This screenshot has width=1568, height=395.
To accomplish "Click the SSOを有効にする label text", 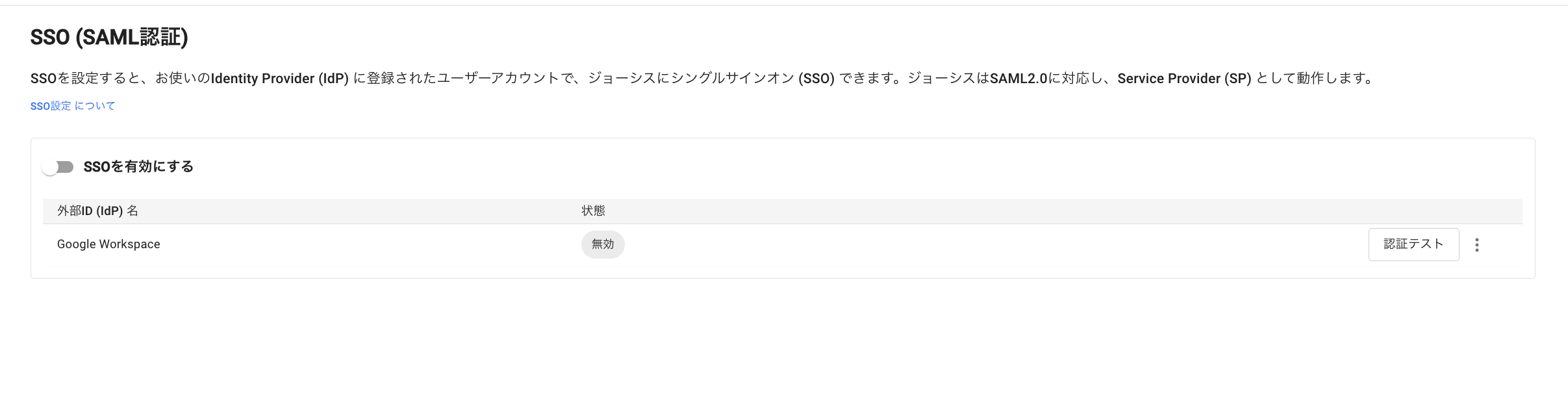I will coord(138,167).
